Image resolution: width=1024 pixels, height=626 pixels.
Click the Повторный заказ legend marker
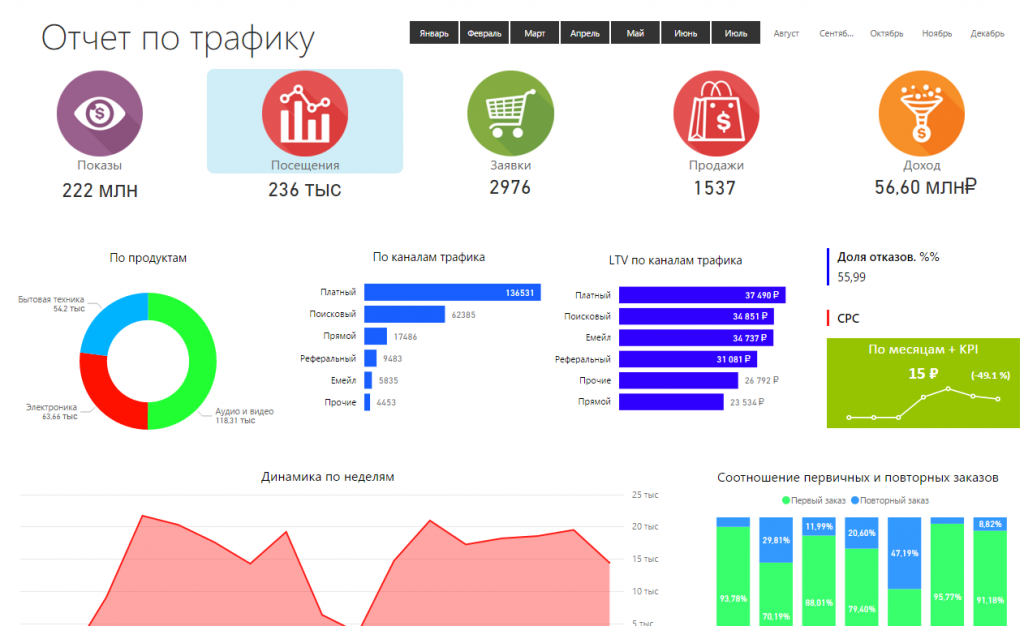855,501
